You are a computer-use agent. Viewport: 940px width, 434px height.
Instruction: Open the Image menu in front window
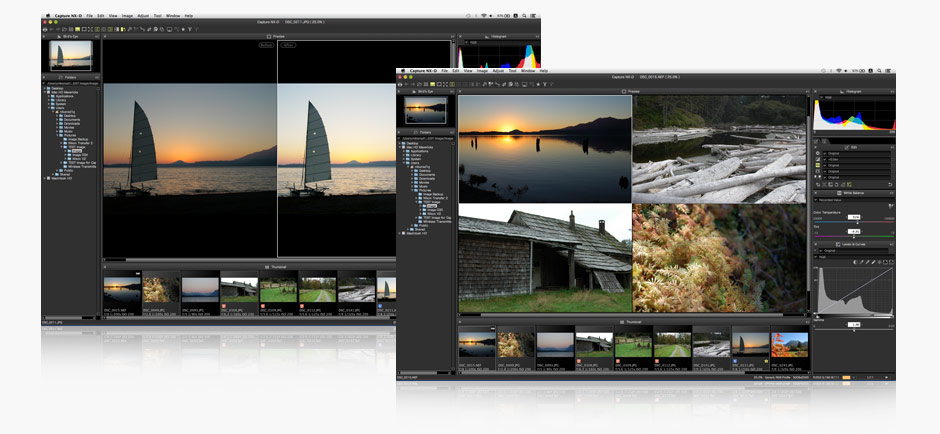coord(482,71)
